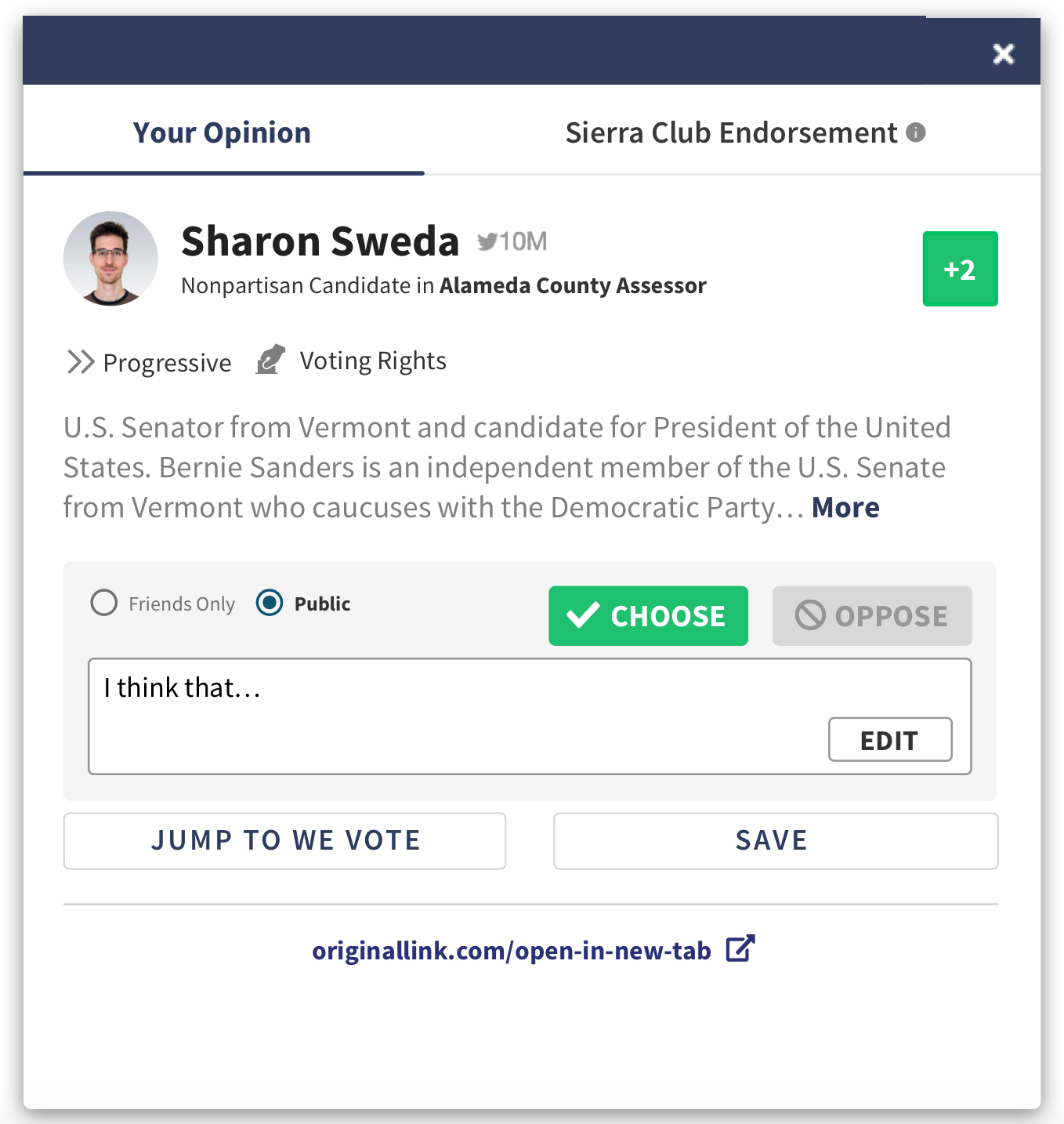
Task: Click the checkmark icon inside CHOOSE
Action: pos(582,616)
